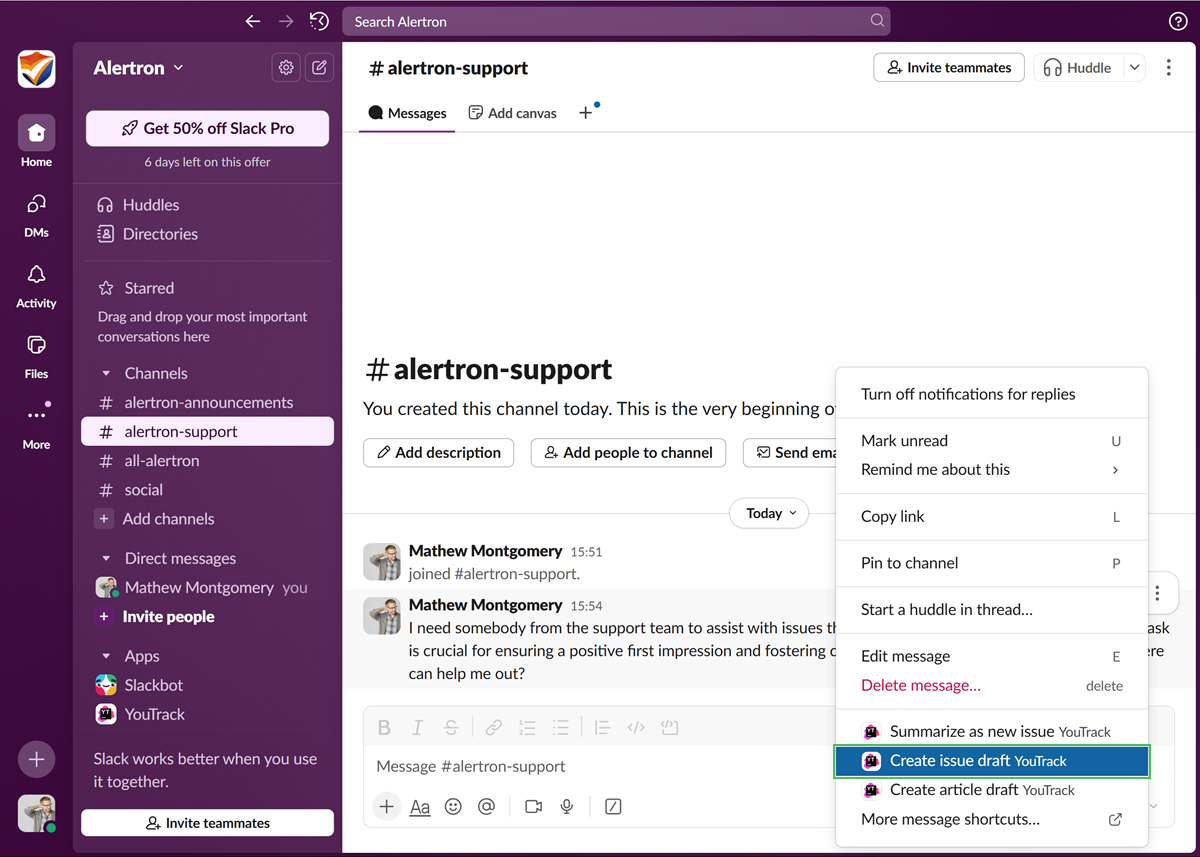Open help with the question mark icon

[x=1178, y=21]
